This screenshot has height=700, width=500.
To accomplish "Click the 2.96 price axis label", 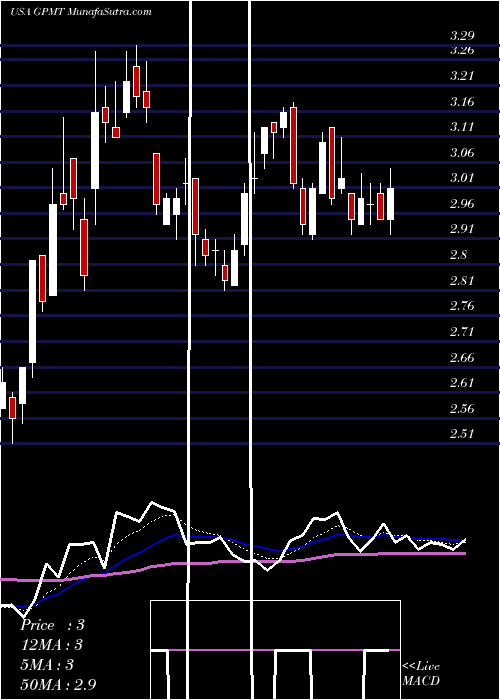I will 462,204.
